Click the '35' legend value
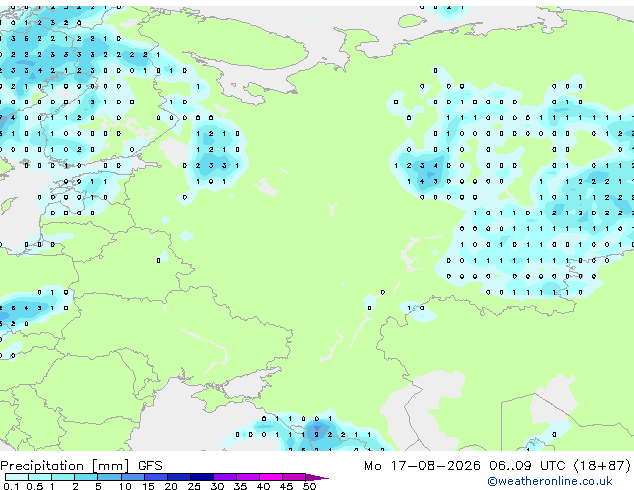This screenshot has height=490, width=634. 240,486
